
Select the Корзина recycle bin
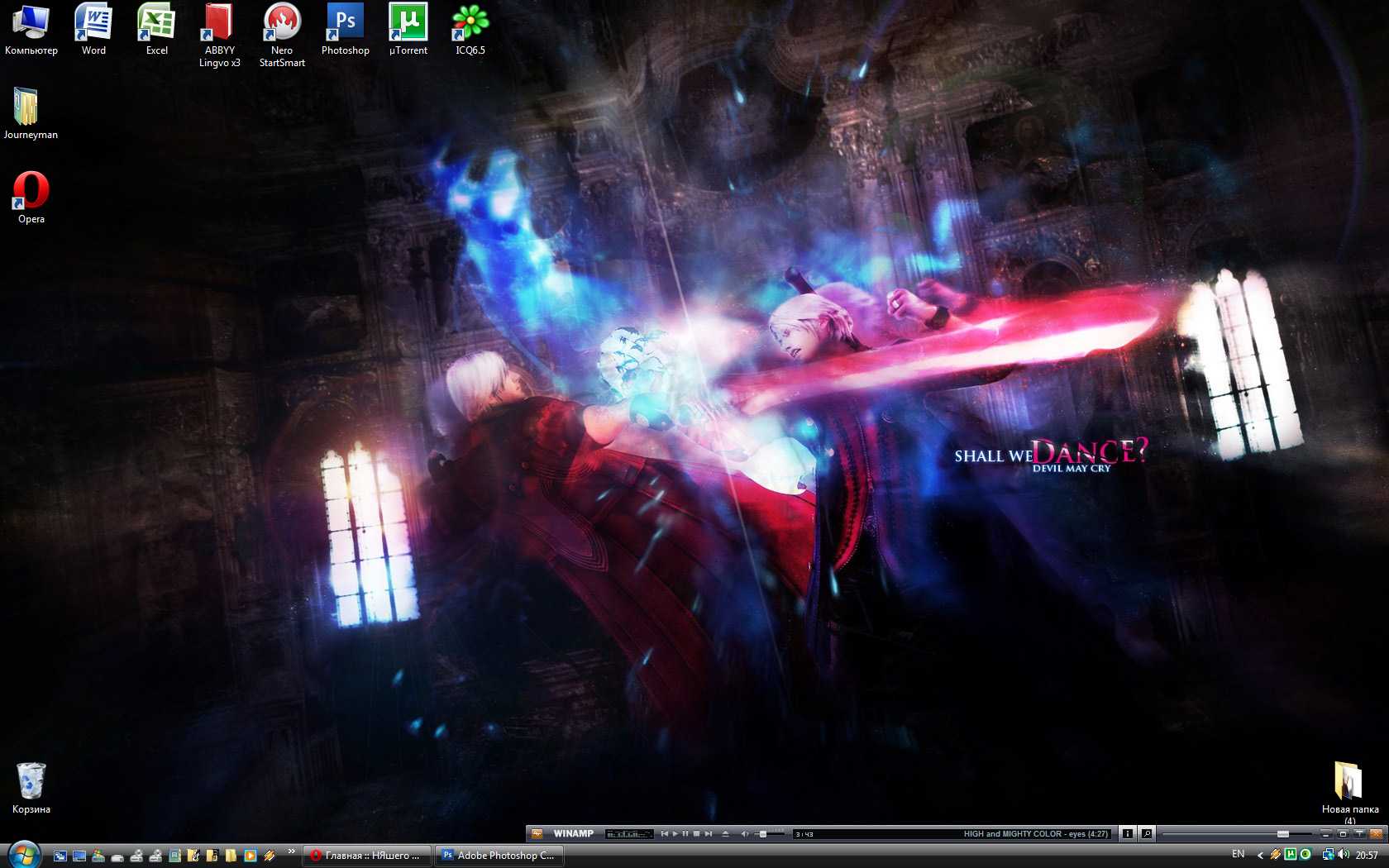[31, 788]
